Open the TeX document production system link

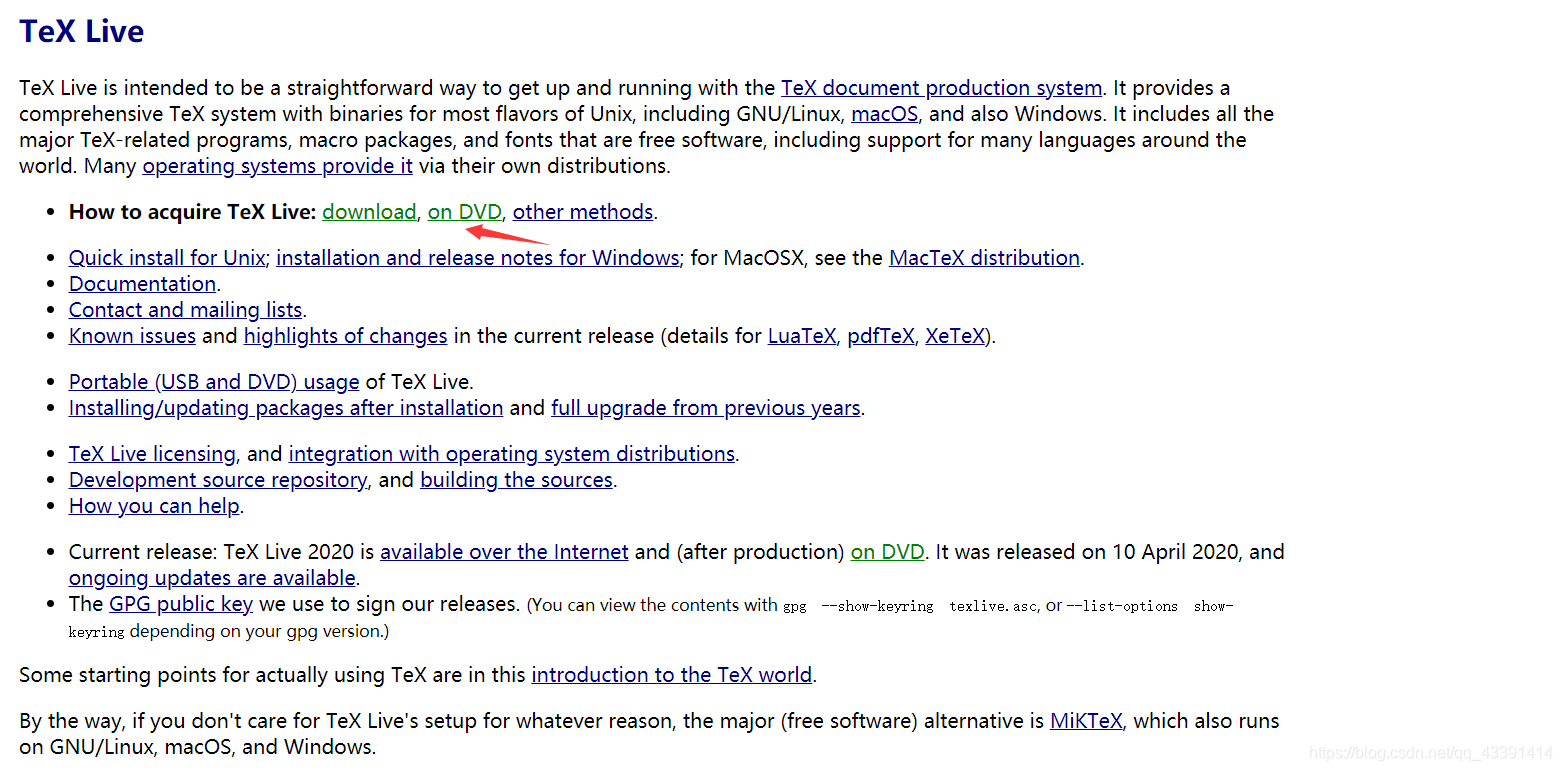click(x=941, y=88)
